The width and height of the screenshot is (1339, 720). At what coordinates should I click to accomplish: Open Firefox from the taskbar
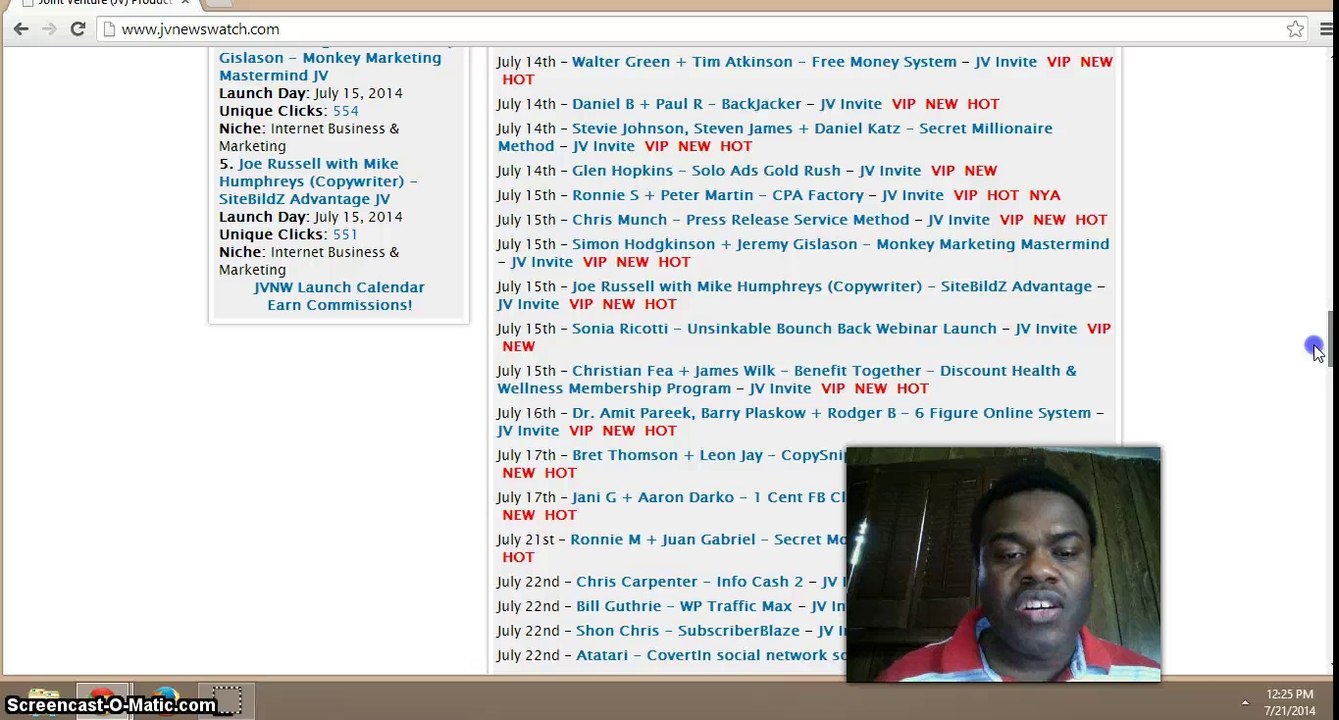point(165,700)
